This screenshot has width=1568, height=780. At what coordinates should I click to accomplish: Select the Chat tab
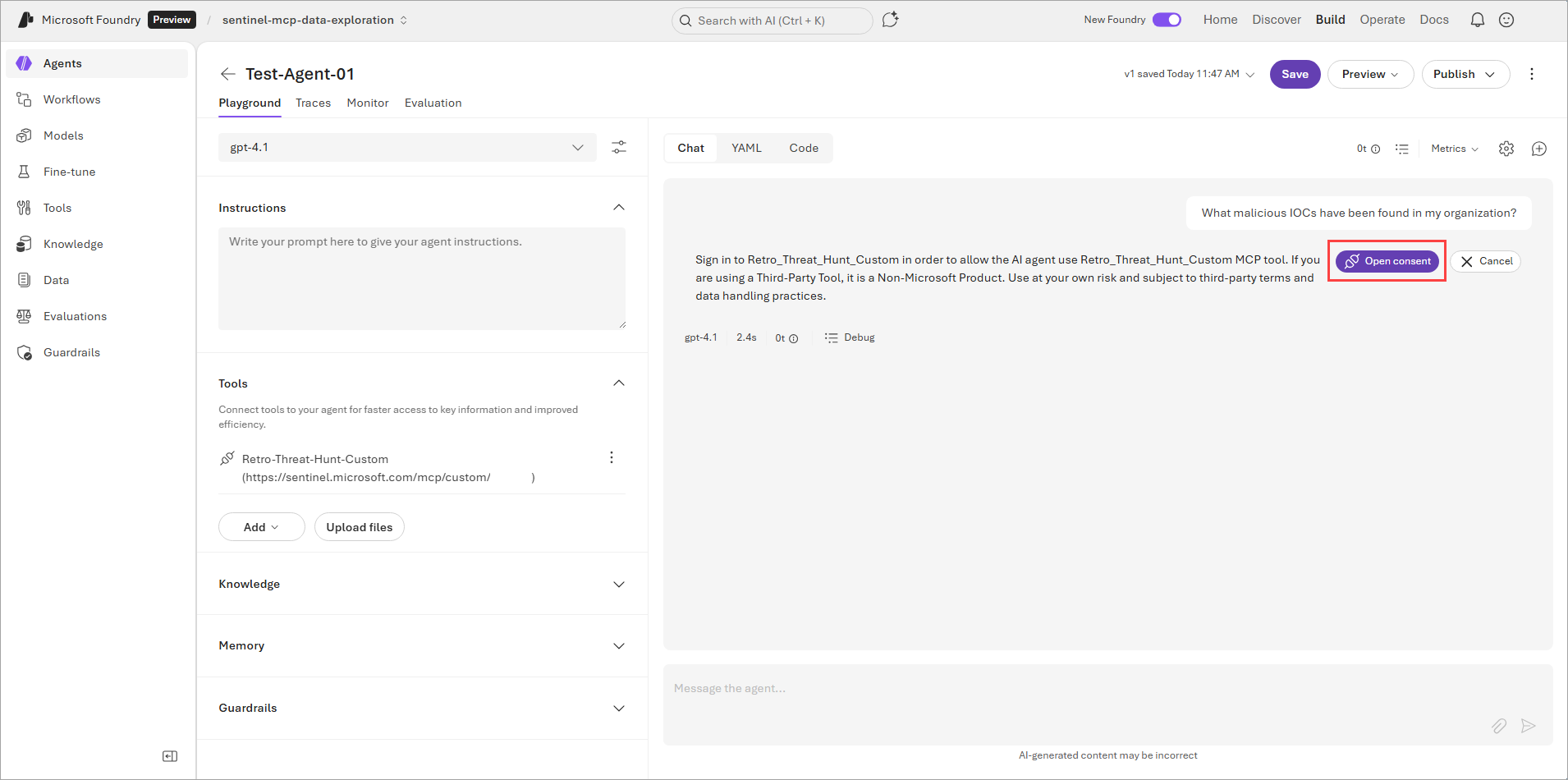[691, 148]
